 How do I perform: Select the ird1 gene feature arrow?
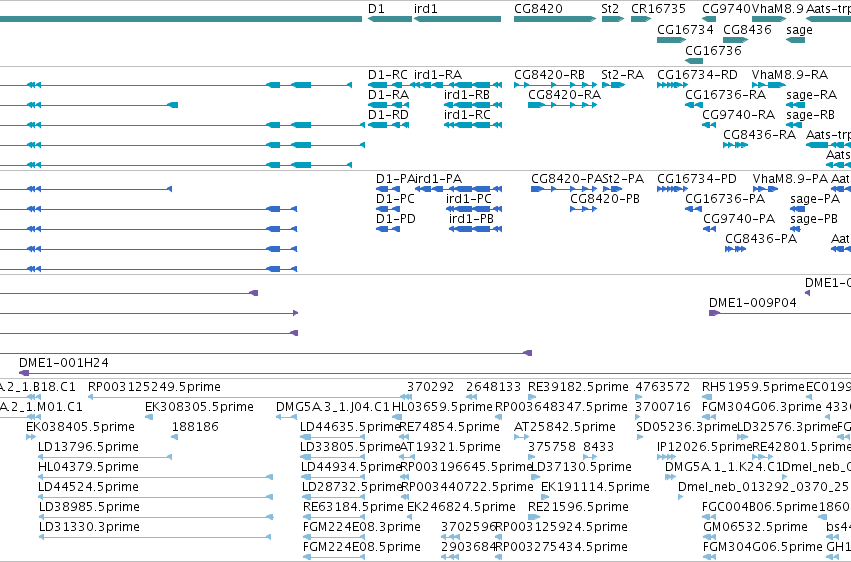click(x=457, y=19)
